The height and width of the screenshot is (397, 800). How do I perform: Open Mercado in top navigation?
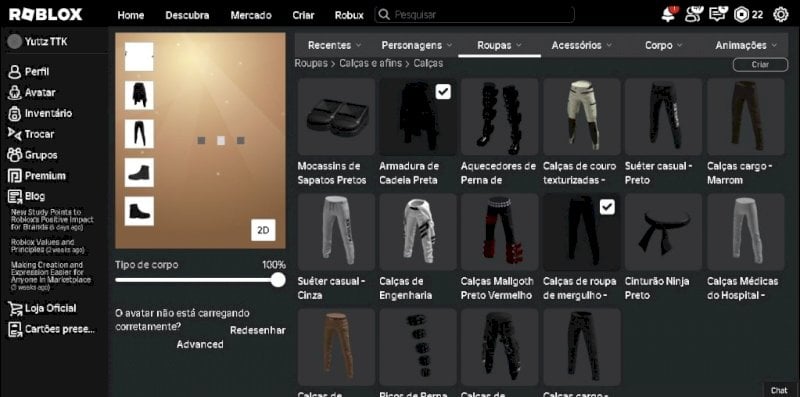(x=251, y=15)
